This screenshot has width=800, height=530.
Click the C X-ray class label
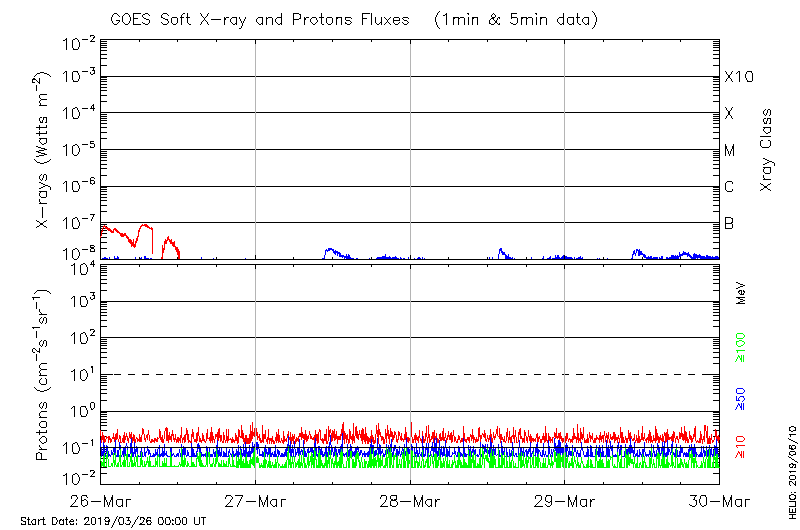pyautogui.click(x=730, y=187)
